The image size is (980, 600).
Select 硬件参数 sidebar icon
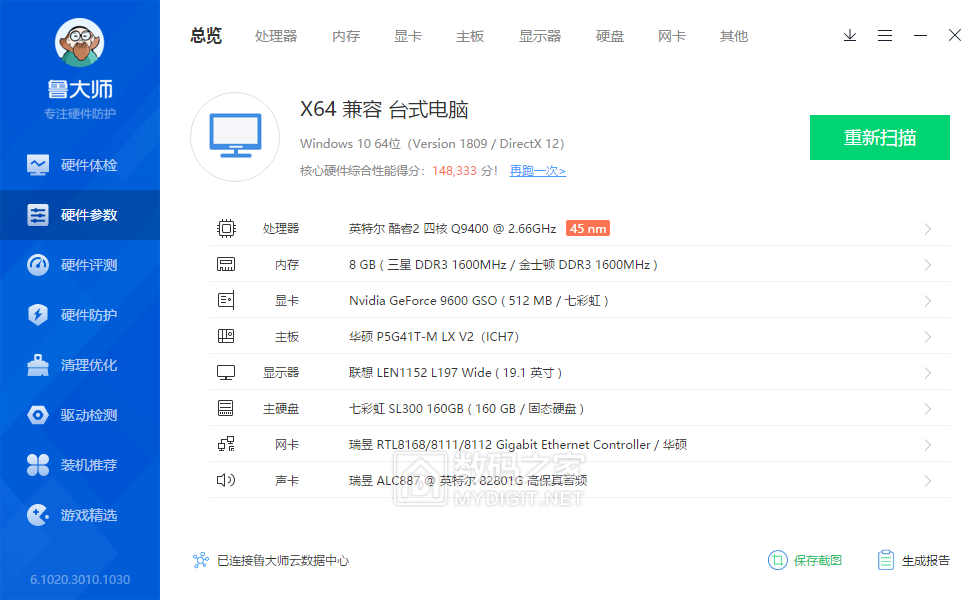pos(38,215)
